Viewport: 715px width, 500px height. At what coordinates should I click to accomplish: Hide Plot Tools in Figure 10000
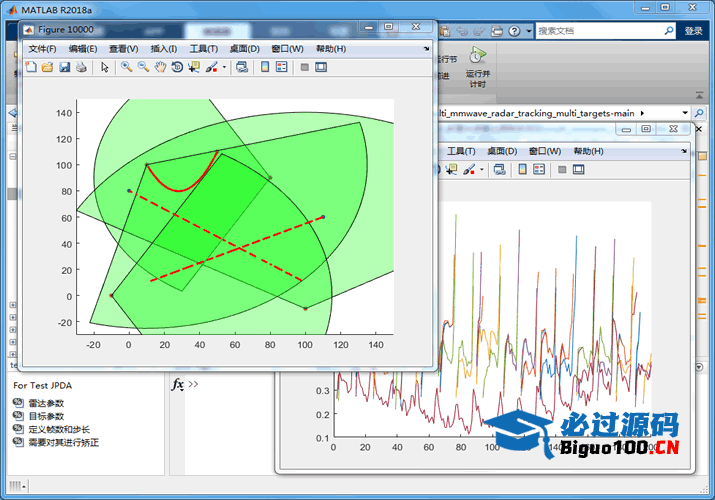(305, 67)
